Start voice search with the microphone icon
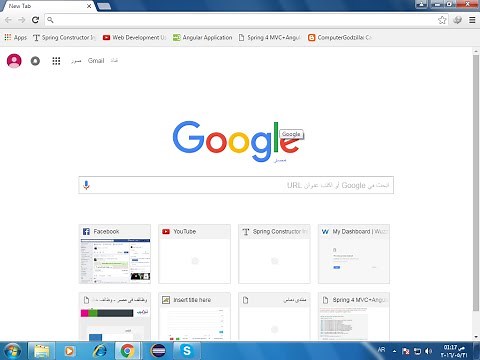Viewport: 480px width, 360px height. (x=86, y=185)
